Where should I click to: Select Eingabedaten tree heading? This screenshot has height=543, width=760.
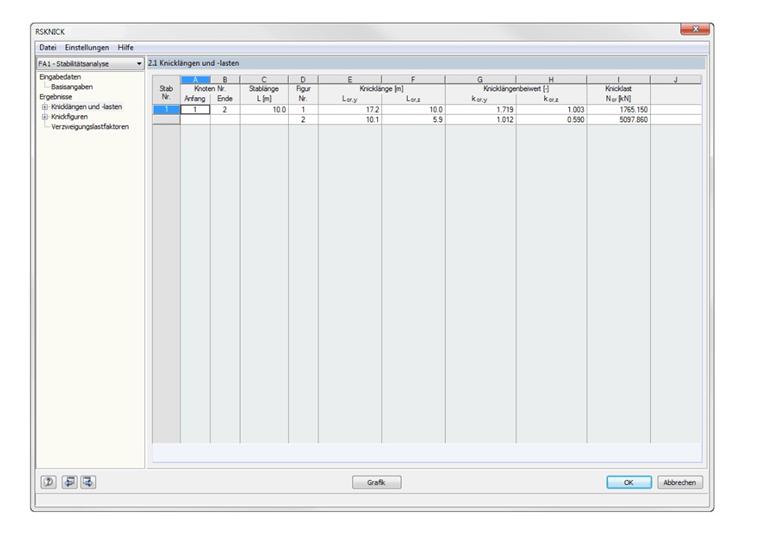click(x=60, y=77)
